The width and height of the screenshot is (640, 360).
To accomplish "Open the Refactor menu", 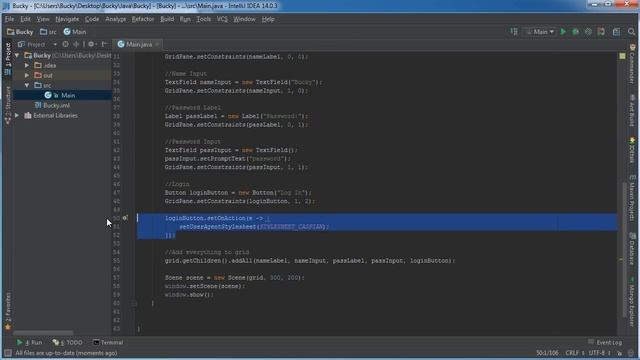I will 143,19.
